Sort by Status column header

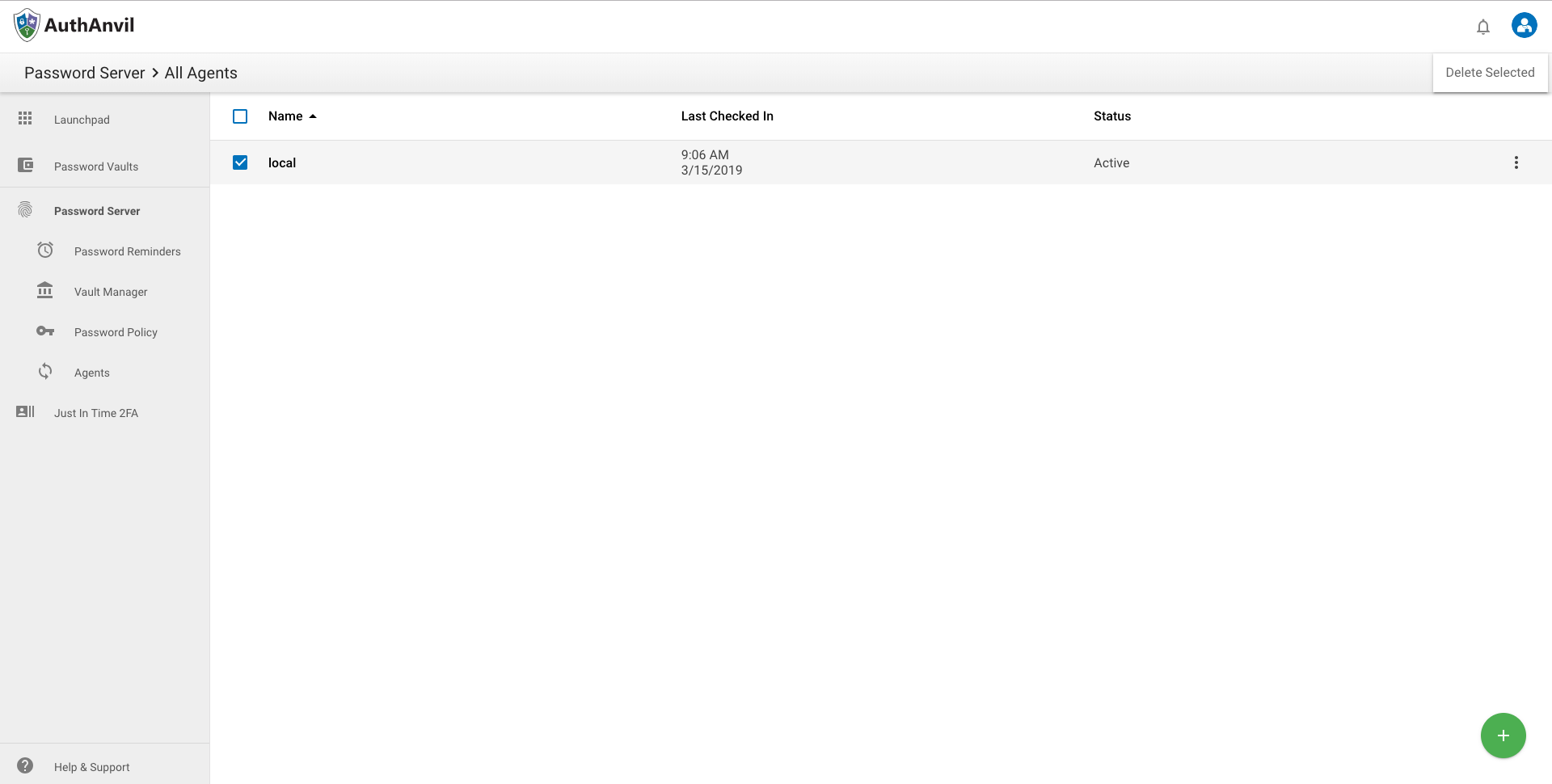[x=1111, y=116]
